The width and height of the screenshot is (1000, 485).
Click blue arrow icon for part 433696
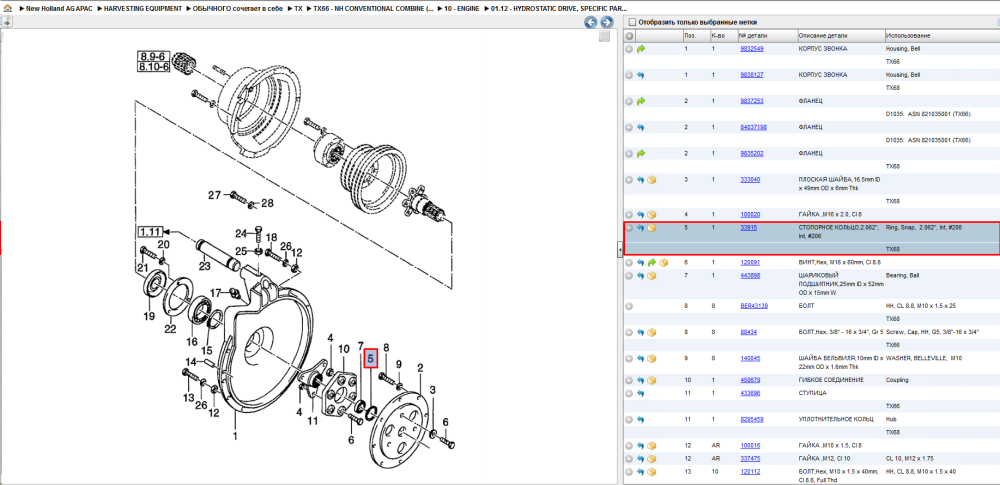pyautogui.click(x=641, y=393)
